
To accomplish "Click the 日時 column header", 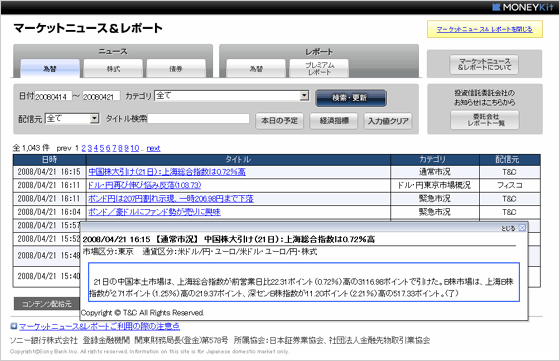I will pyautogui.click(x=50, y=160).
